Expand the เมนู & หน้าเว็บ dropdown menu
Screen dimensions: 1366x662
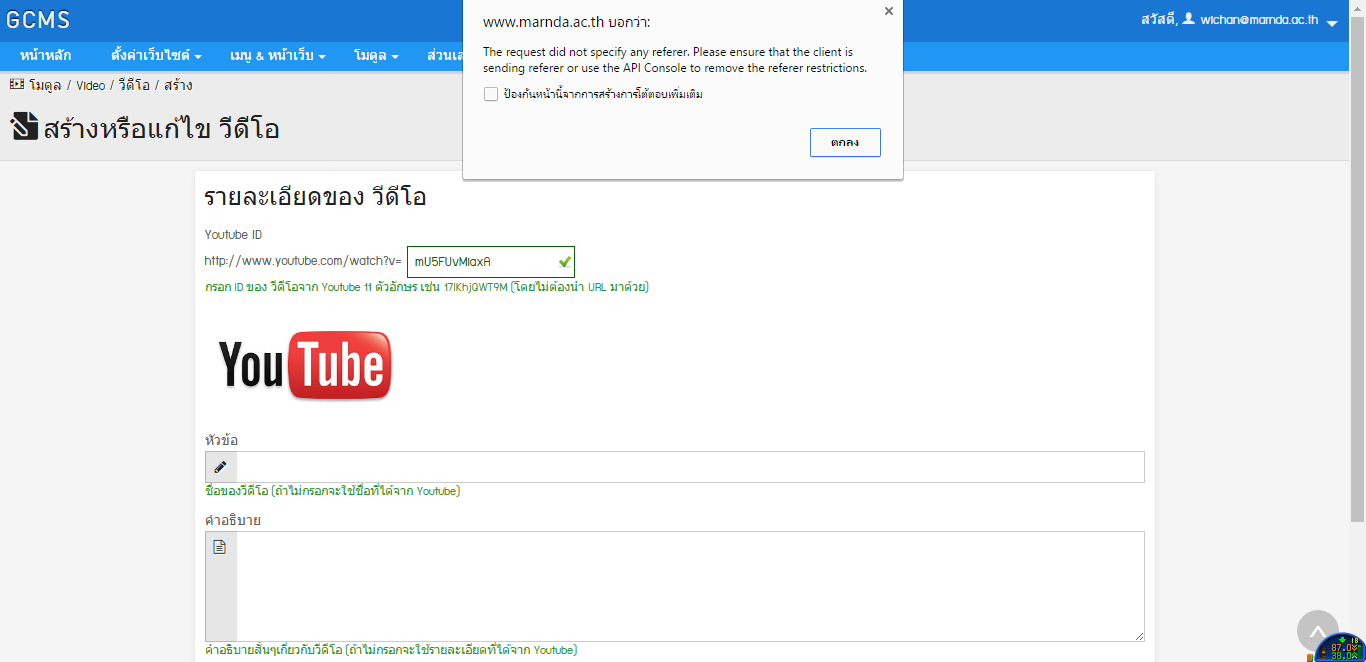coord(277,55)
